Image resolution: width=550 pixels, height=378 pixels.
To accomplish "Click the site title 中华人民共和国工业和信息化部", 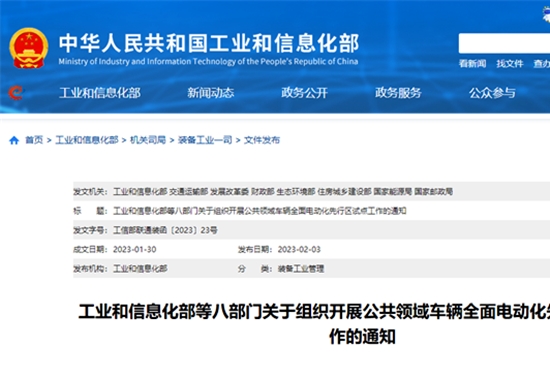I will 209,43.
